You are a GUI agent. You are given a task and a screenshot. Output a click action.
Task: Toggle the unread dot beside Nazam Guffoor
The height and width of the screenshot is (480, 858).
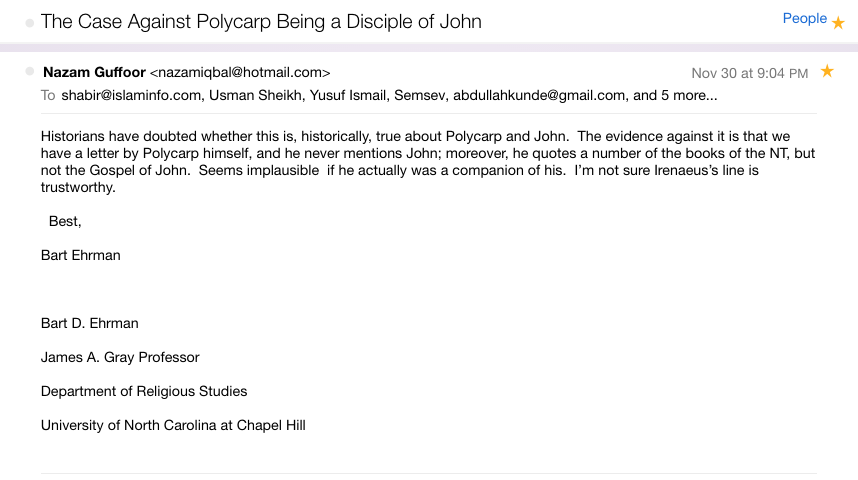click(x=30, y=71)
